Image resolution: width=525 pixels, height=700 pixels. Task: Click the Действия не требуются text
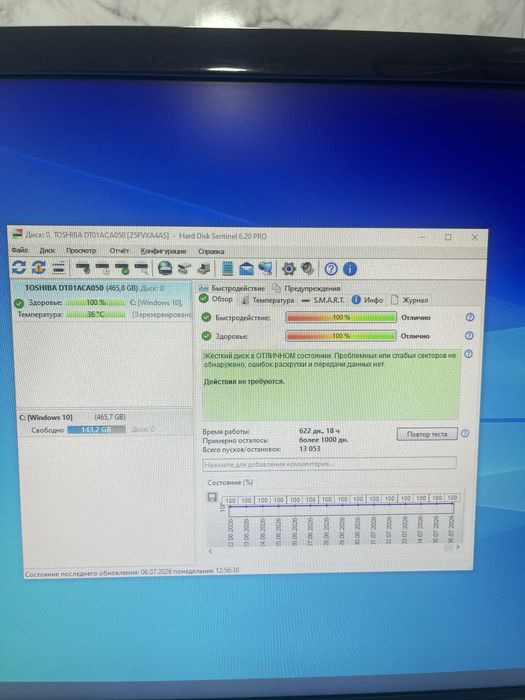(244, 382)
